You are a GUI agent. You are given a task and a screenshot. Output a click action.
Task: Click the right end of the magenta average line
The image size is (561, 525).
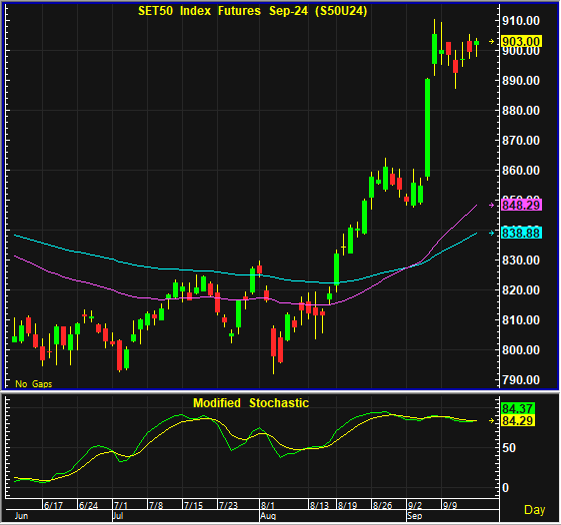tap(476, 205)
